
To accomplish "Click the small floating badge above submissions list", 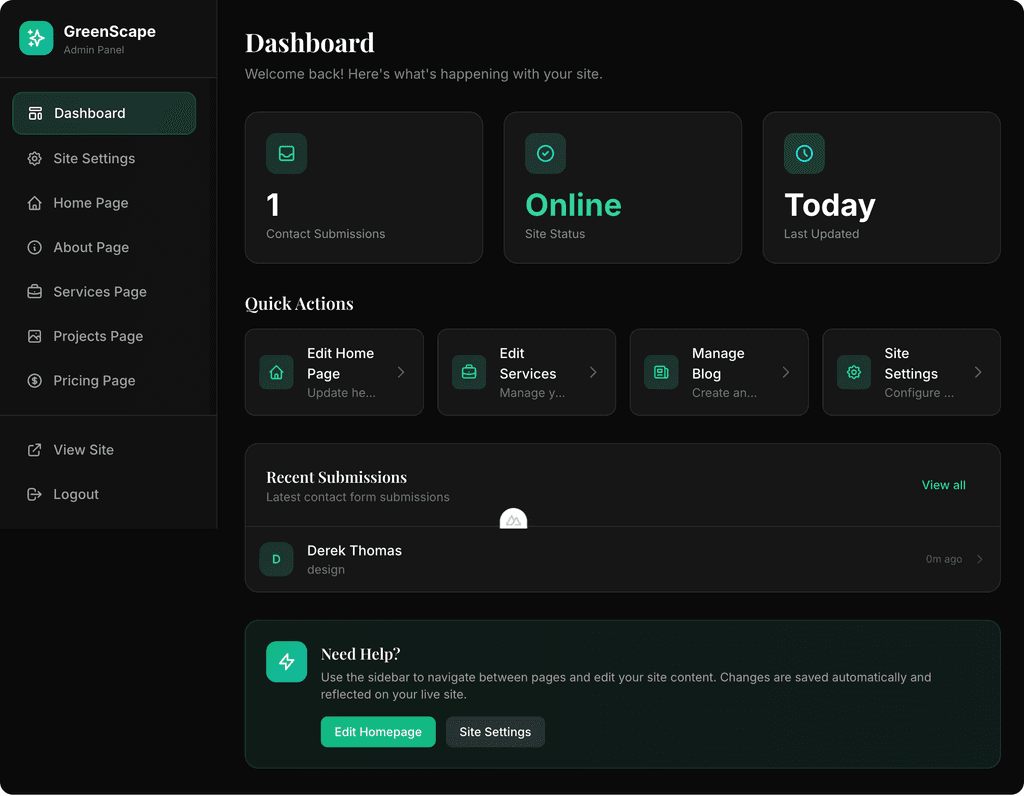I will 513,520.
